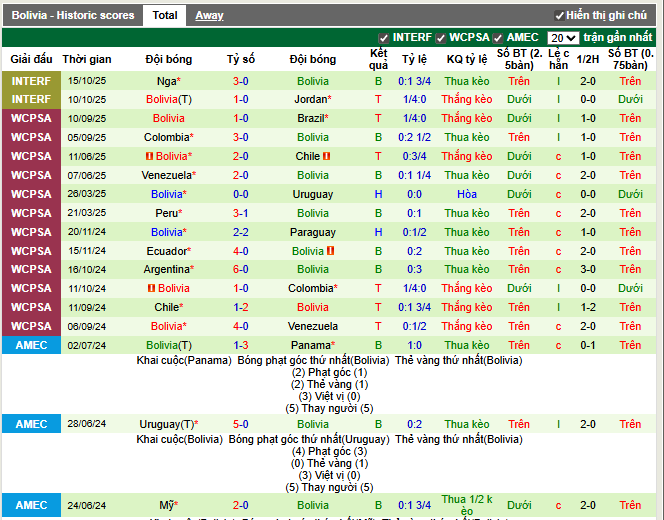This screenshot has height=520, width=664.
Task: Click the 1-3 score of Bolivia vs Panama
Action: (x=241, y=345)
